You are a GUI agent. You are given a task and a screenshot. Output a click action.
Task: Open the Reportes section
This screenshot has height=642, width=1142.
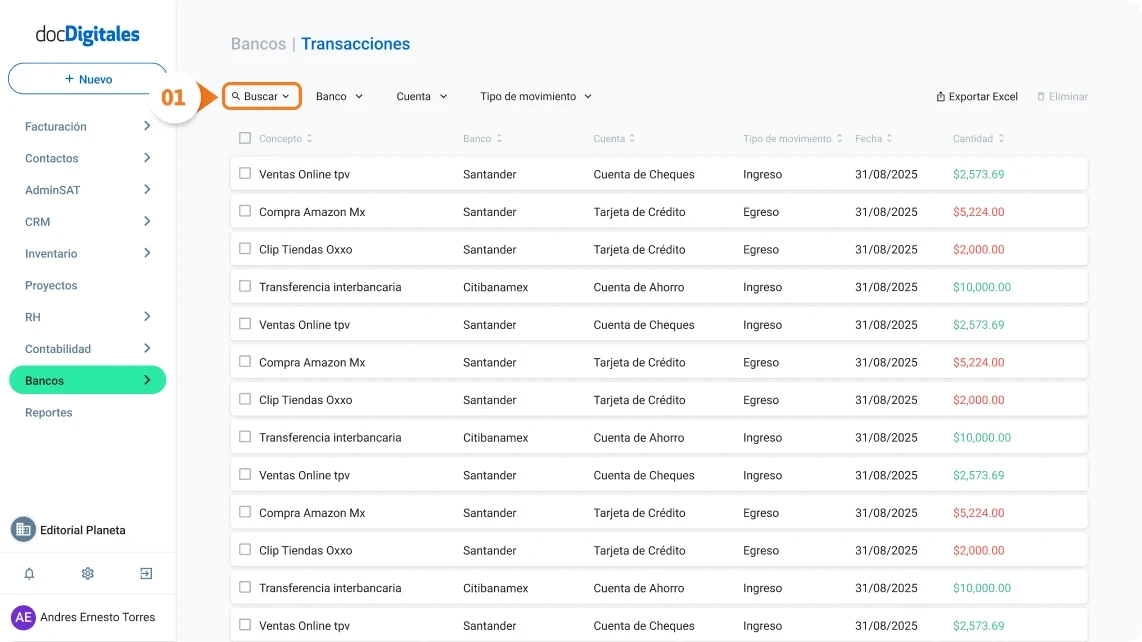pyautogui.click(x=48, y=412)
